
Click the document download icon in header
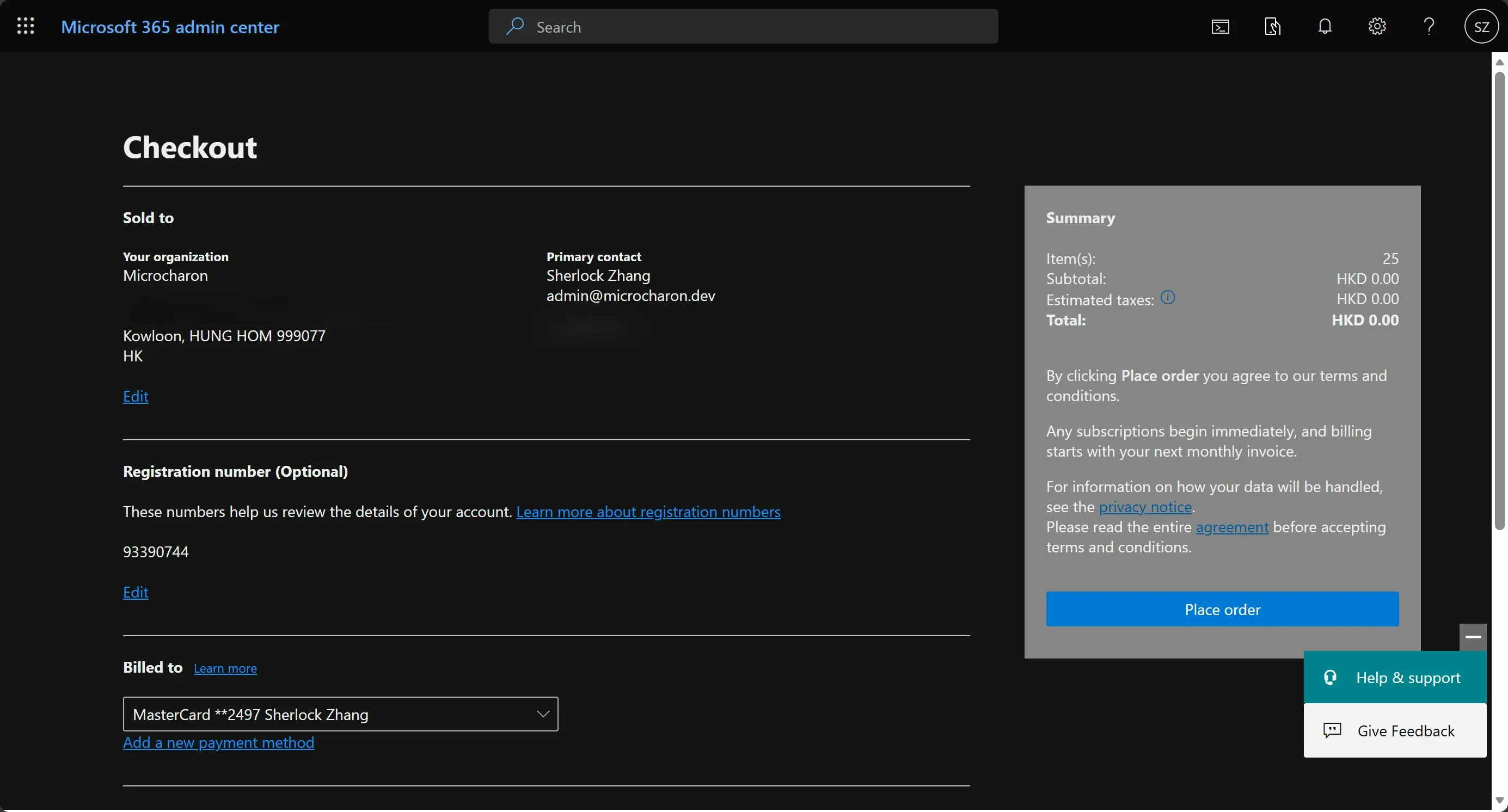pos(1272,27)
